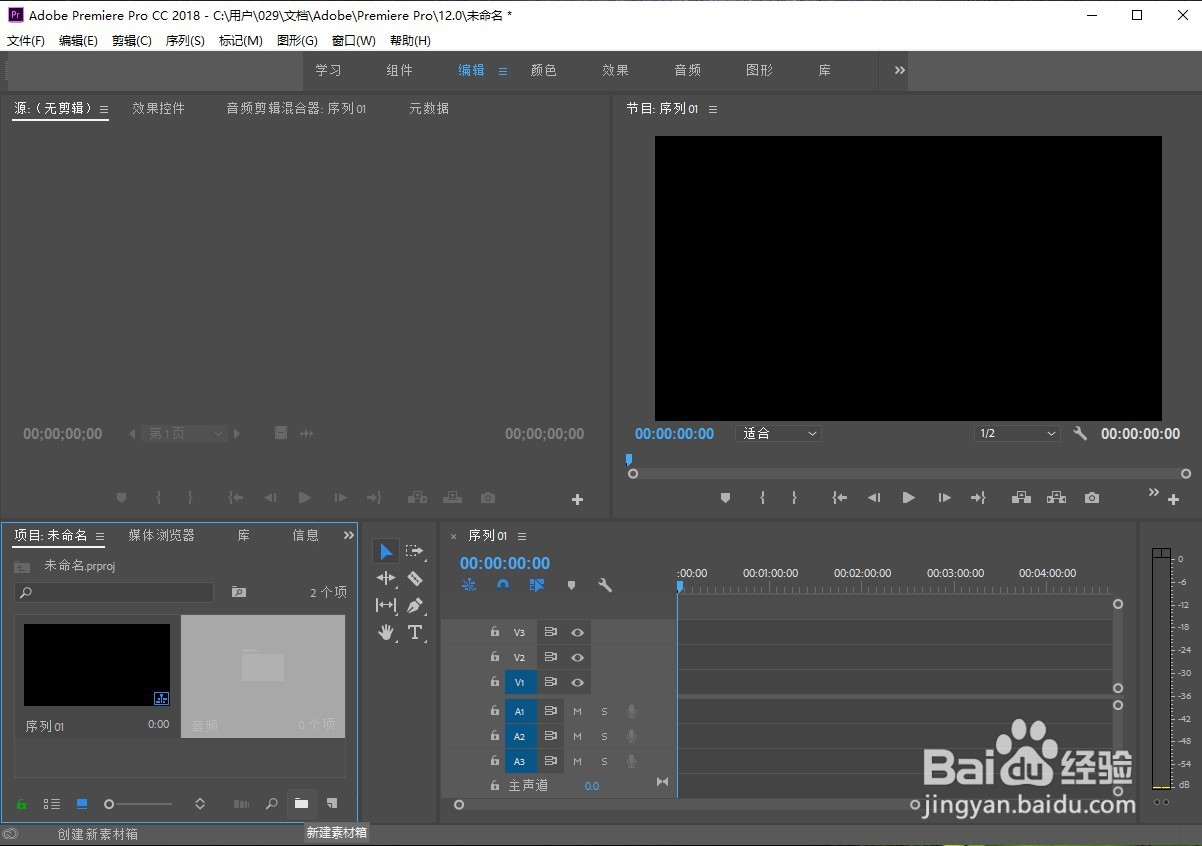Select the Track Select Forward tool

pyautogui.click(x=415, y=551)
